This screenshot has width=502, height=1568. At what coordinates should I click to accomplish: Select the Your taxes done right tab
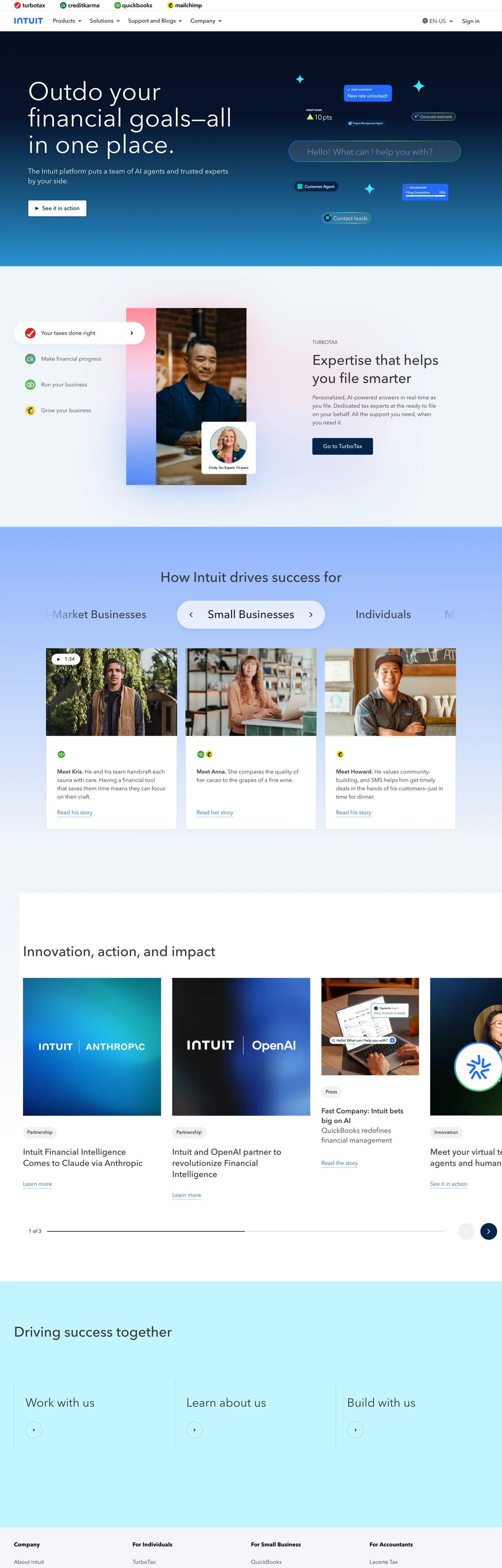coord(79,333)
